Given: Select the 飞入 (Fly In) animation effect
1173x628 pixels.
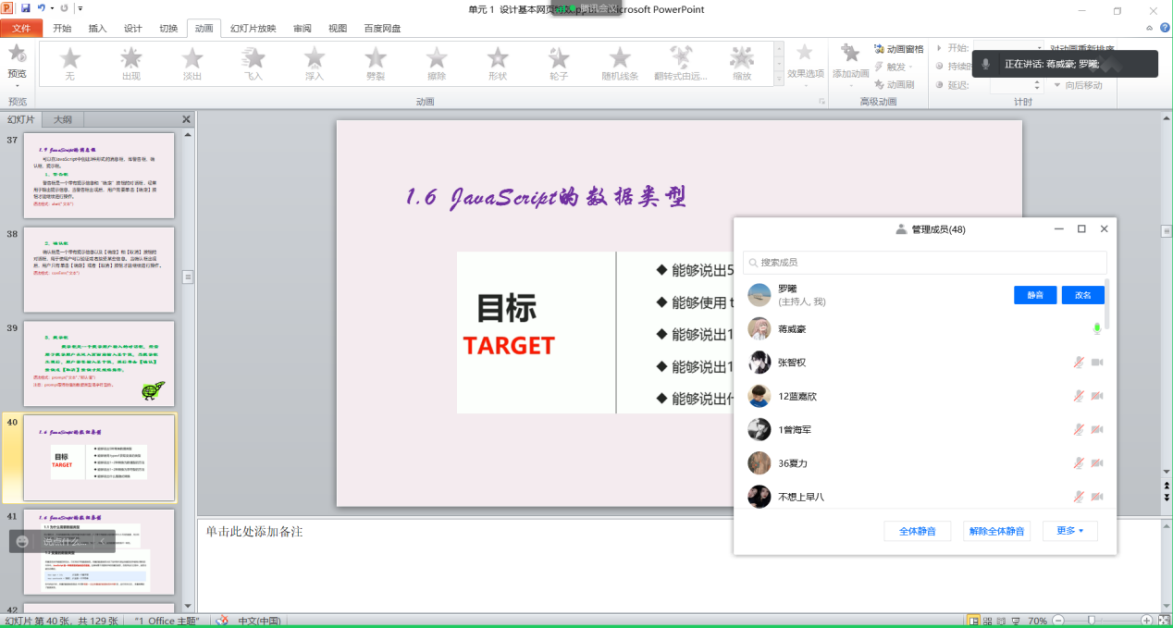Looking at the screenshot, I should 253,61.
